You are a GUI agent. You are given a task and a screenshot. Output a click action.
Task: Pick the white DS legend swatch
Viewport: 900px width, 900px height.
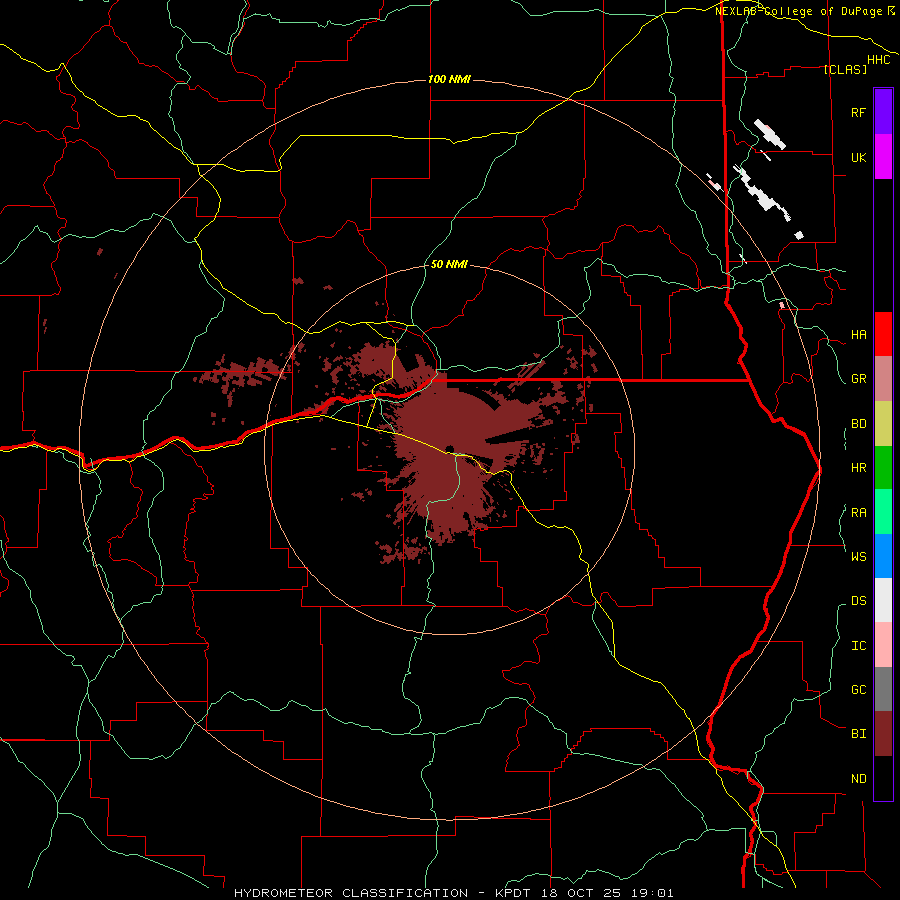coord(883,600)
